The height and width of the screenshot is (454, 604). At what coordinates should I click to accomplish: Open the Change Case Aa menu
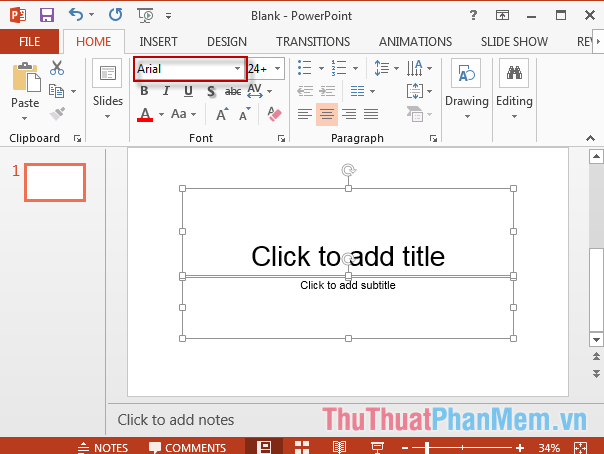(x=183, y=114)
